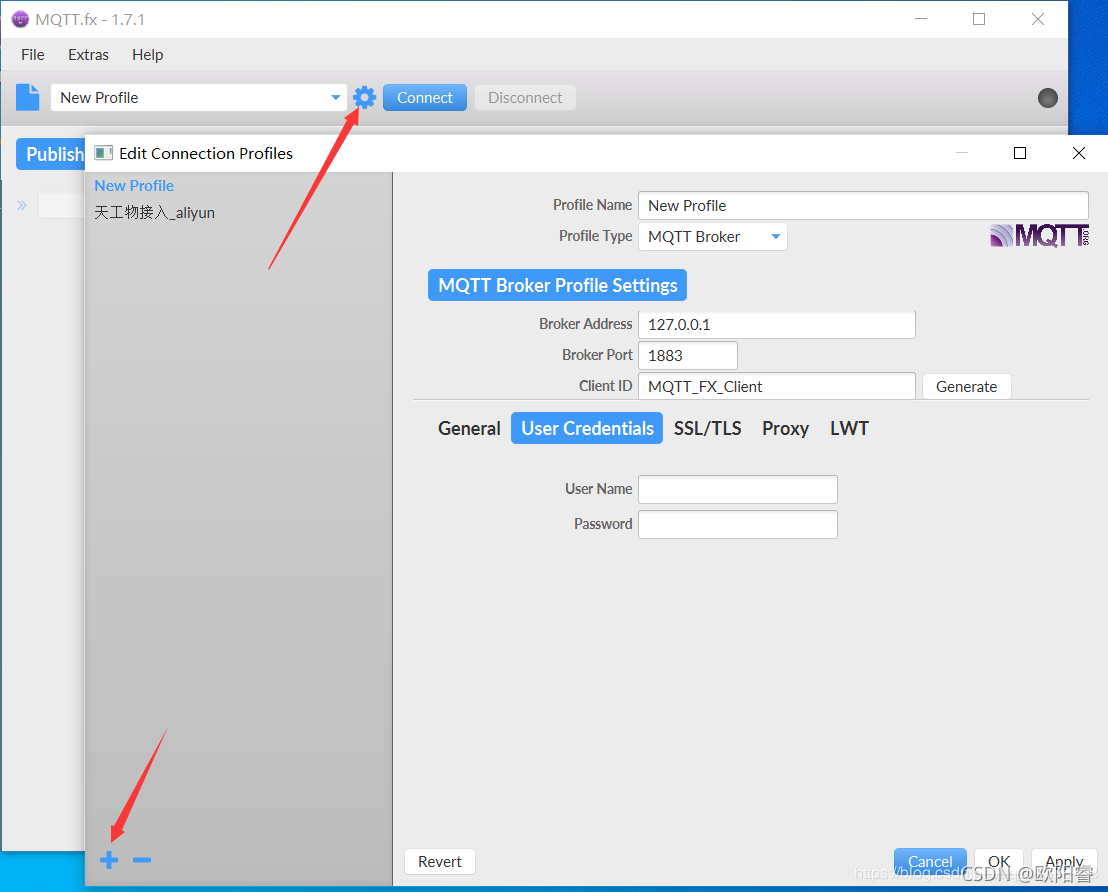
Task: Click the MQTT Broker Profile Settings header
Action: (x=558, y=285)
